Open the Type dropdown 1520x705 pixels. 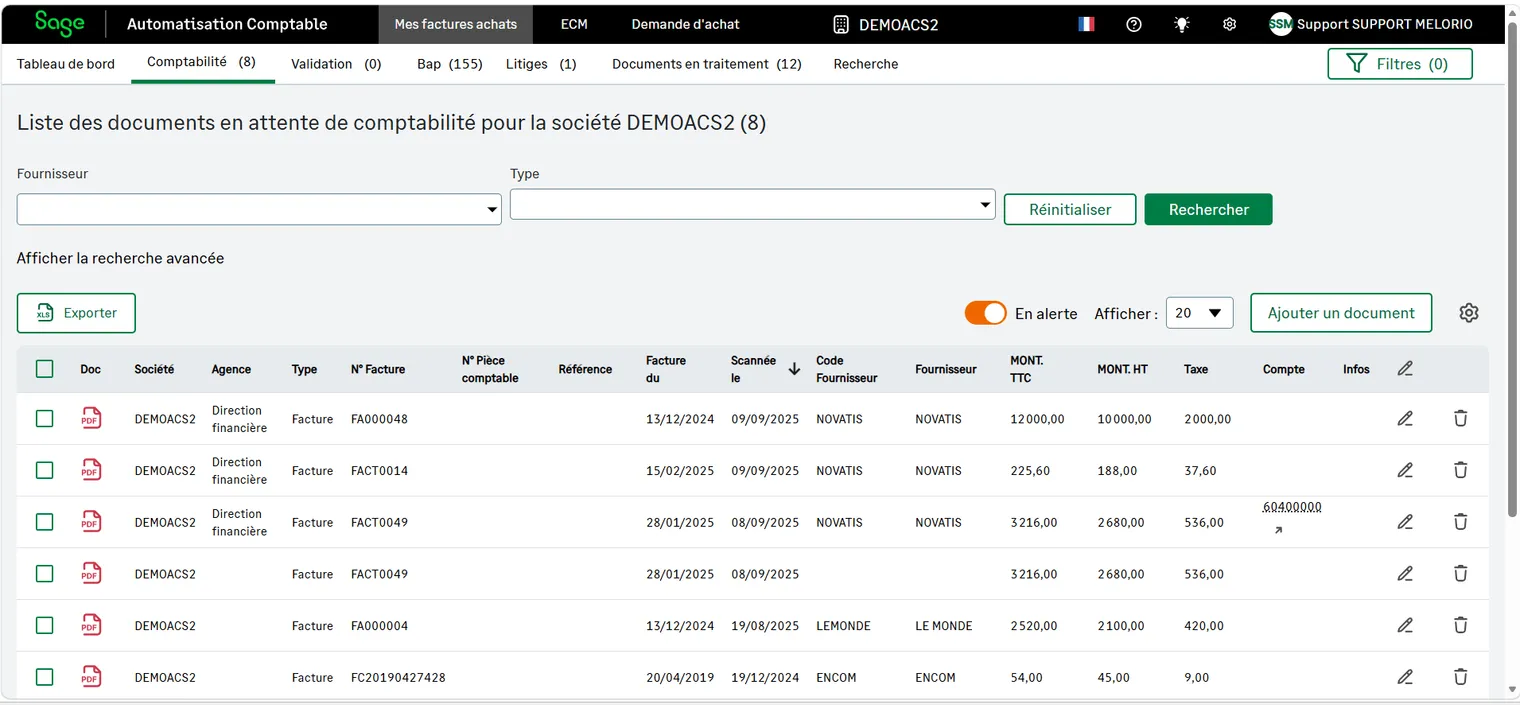752,204
